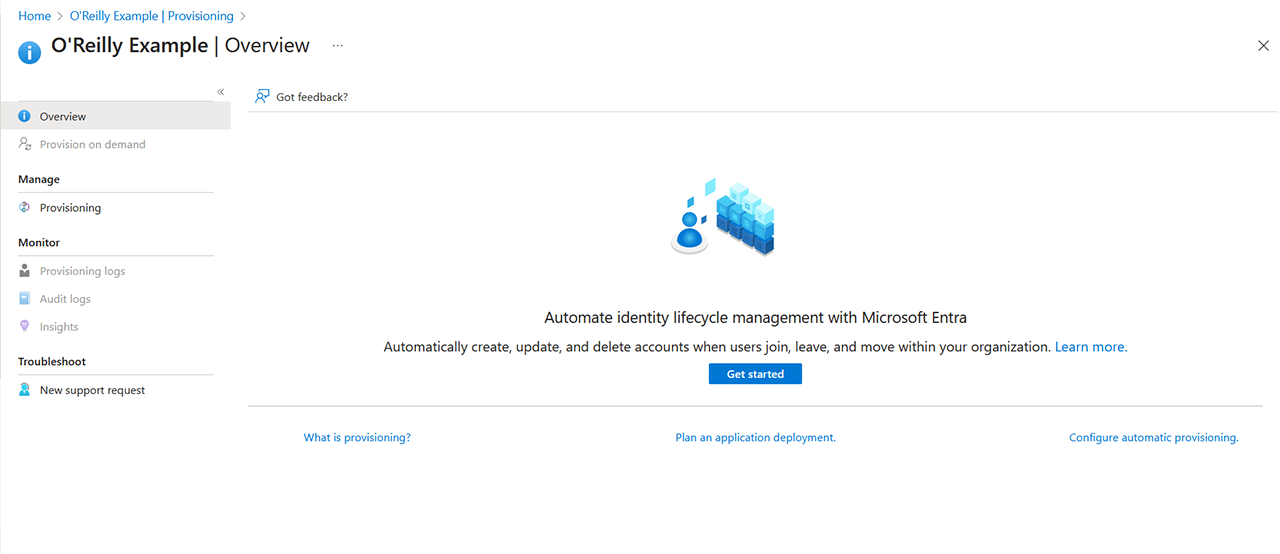Screen dimensions: 1280x554
Task: Click the blue info icon beside page title
Action: [x=30, y=52]
